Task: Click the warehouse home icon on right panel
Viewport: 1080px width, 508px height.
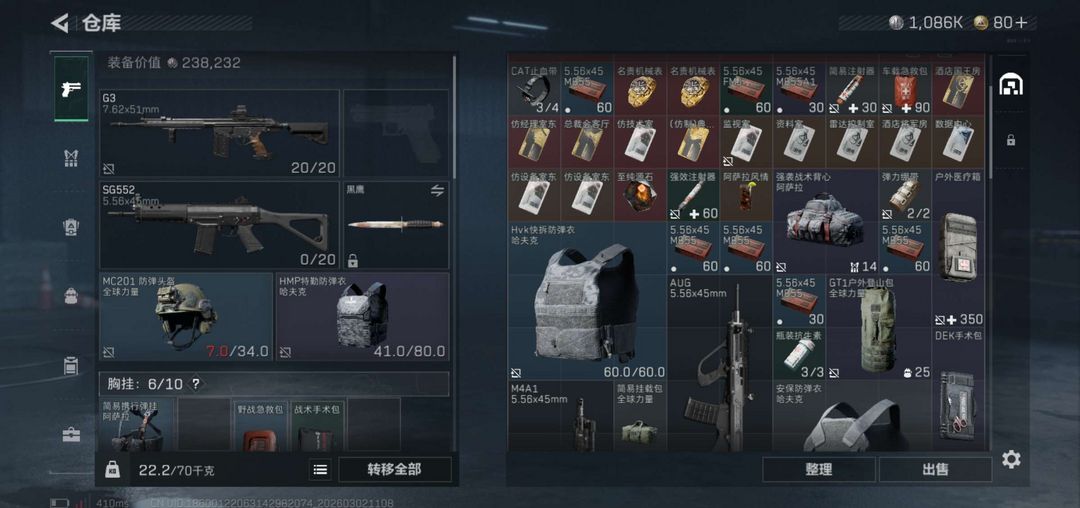Action: click(x=1010, y=85)
